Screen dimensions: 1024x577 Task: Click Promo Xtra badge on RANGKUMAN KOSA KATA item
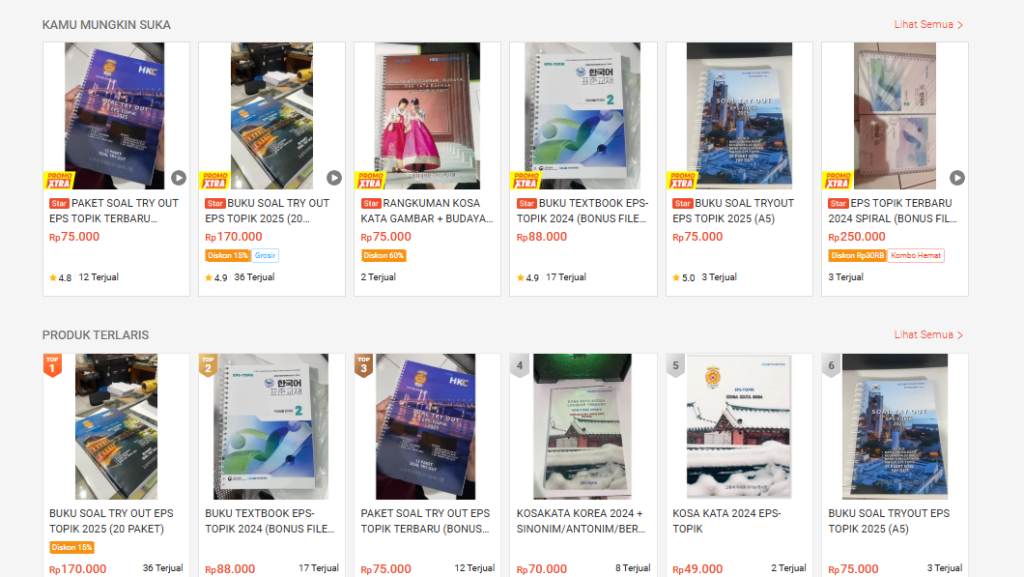tap(370, 180)
